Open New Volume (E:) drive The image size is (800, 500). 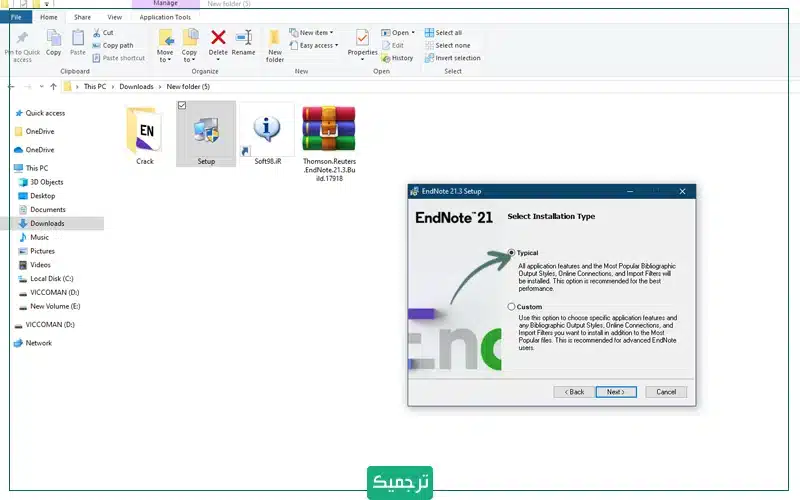49,306
